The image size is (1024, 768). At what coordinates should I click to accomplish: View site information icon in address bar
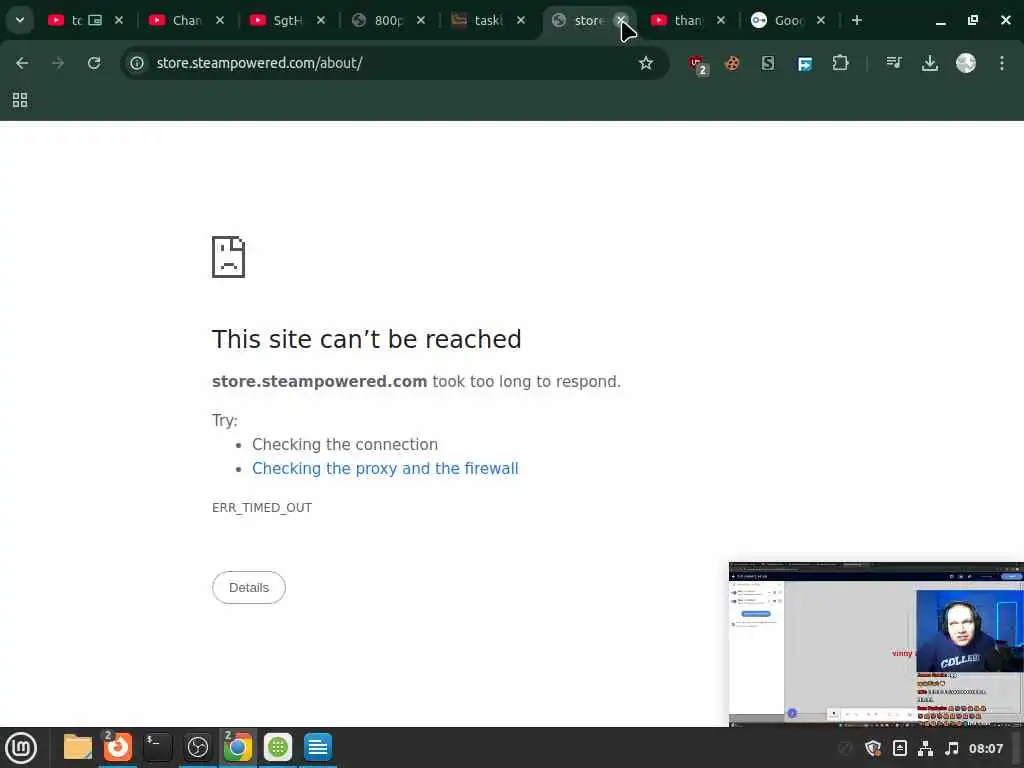coord(136,63)
